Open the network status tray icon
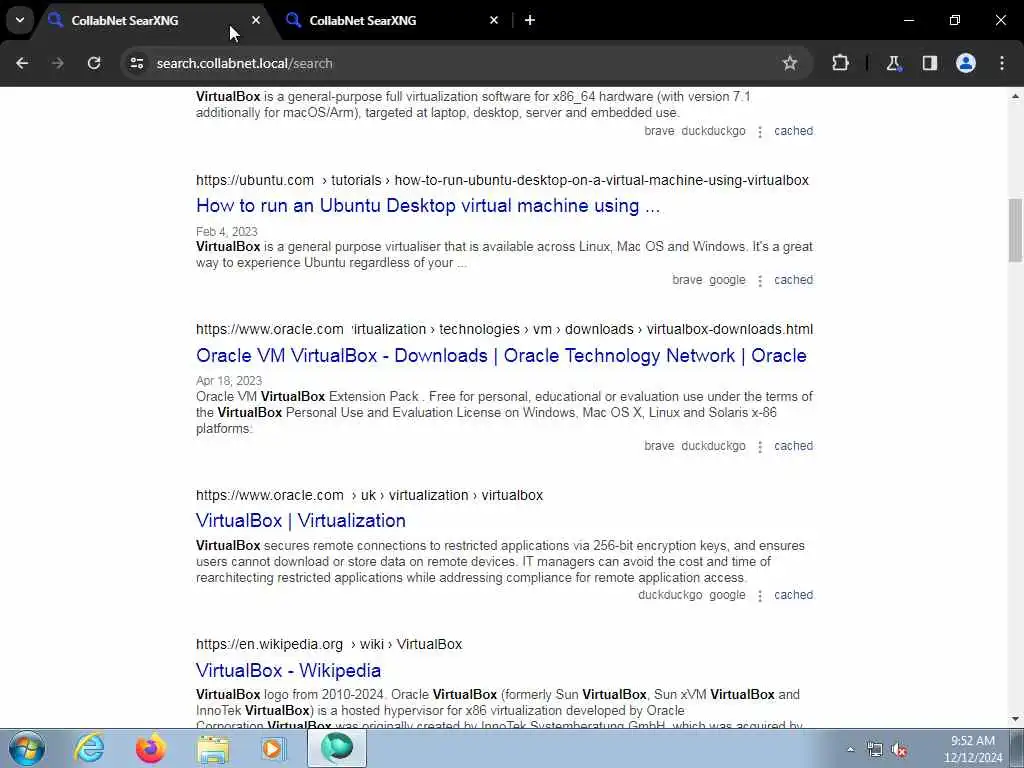The height and width of the screenshot is (768, 1024). (874, 750)
